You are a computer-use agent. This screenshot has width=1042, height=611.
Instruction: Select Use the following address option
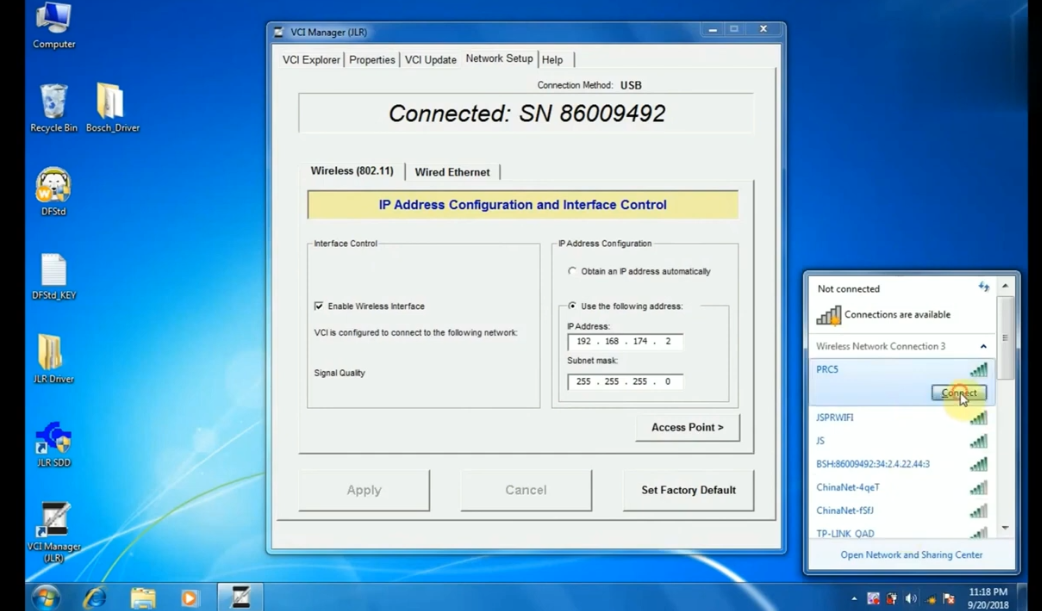pyautogui.click(x=572, y=306)
